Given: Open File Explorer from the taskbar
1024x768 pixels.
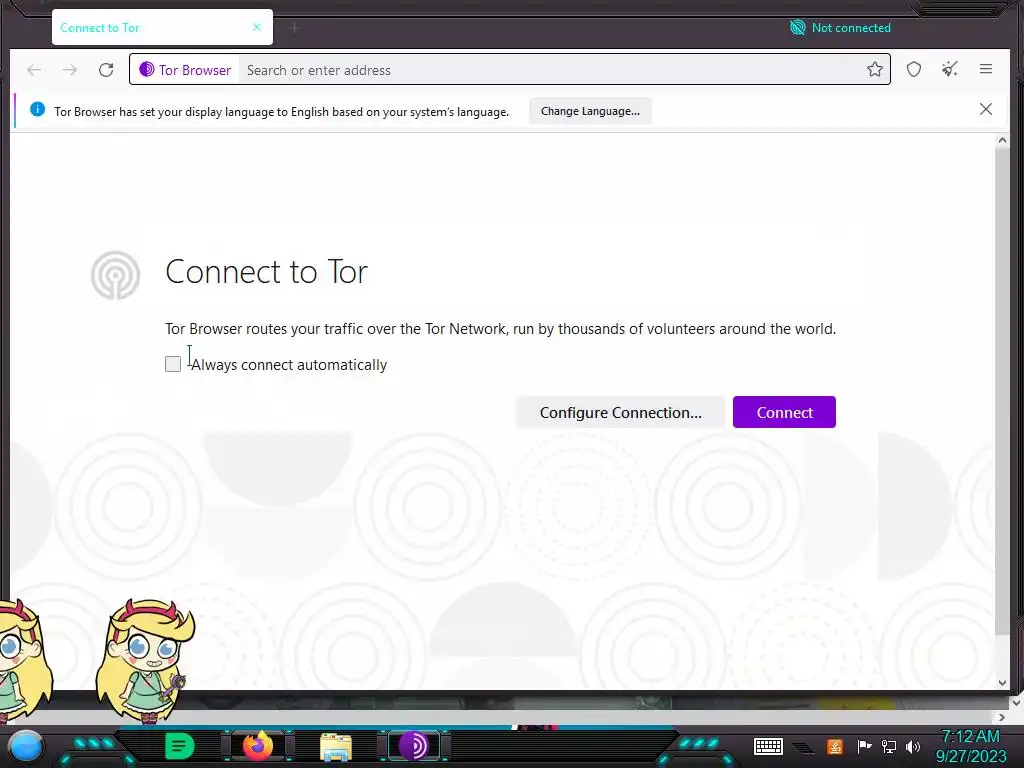Looking at the screenshot, I should tap(336, 747).
